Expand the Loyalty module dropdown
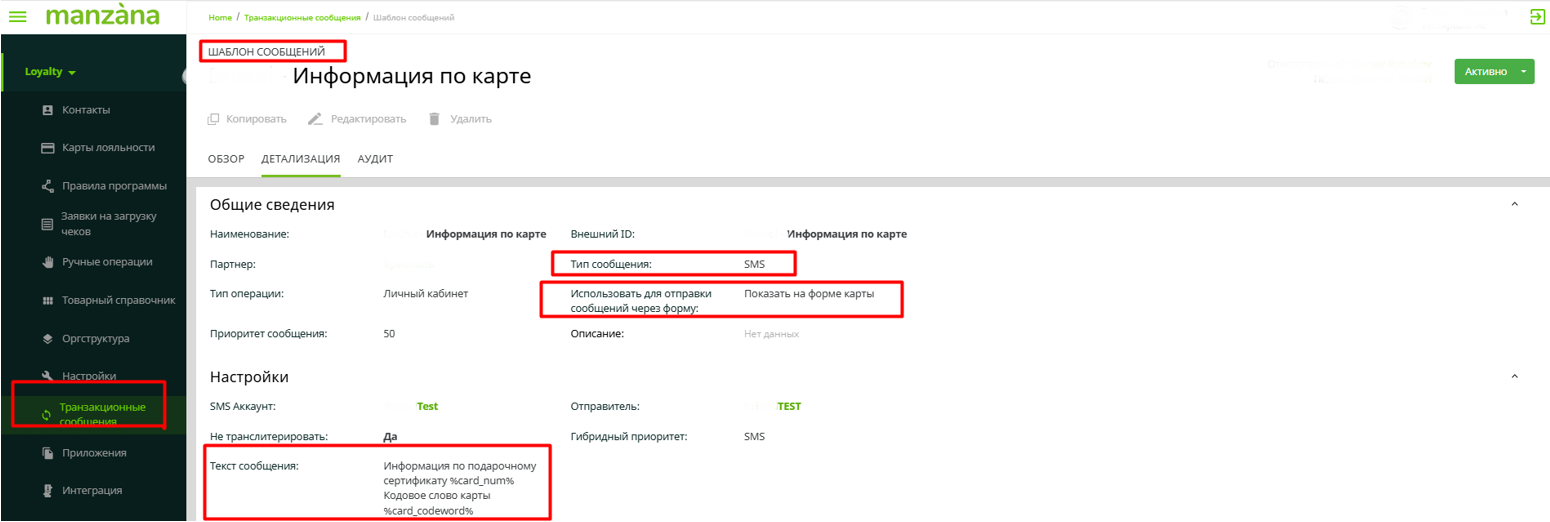This screenshot has width=1550, height=522. pos(51,72)
